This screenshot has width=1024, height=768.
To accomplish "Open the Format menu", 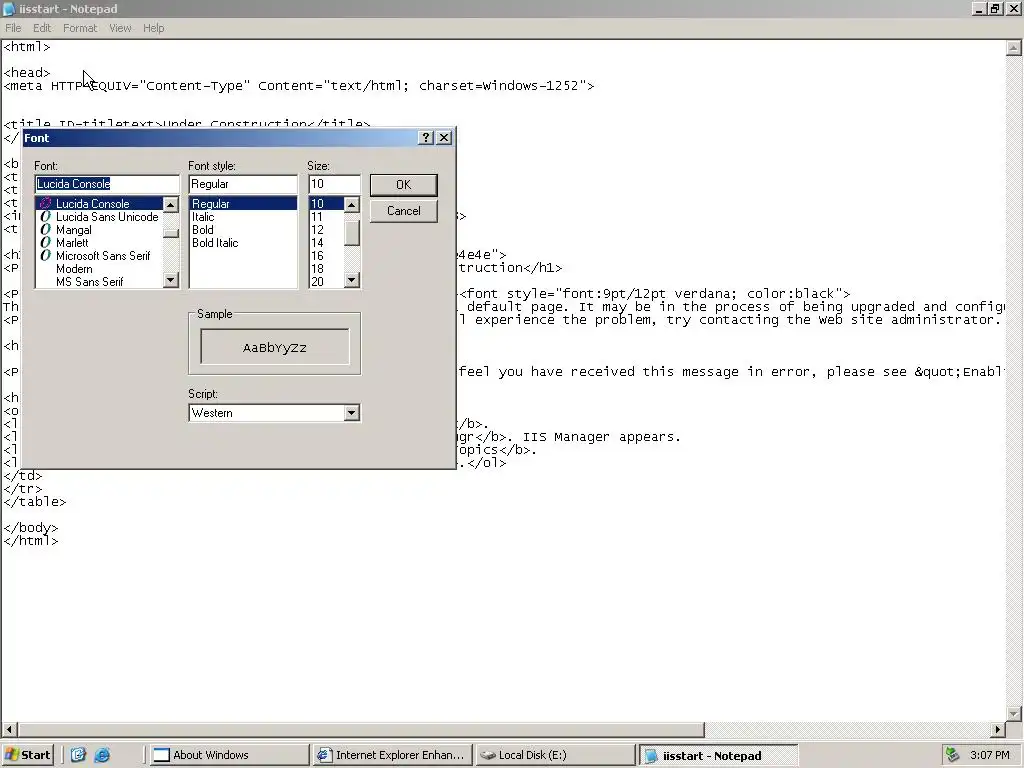I will pyautogui.click(x=80, y=28).
